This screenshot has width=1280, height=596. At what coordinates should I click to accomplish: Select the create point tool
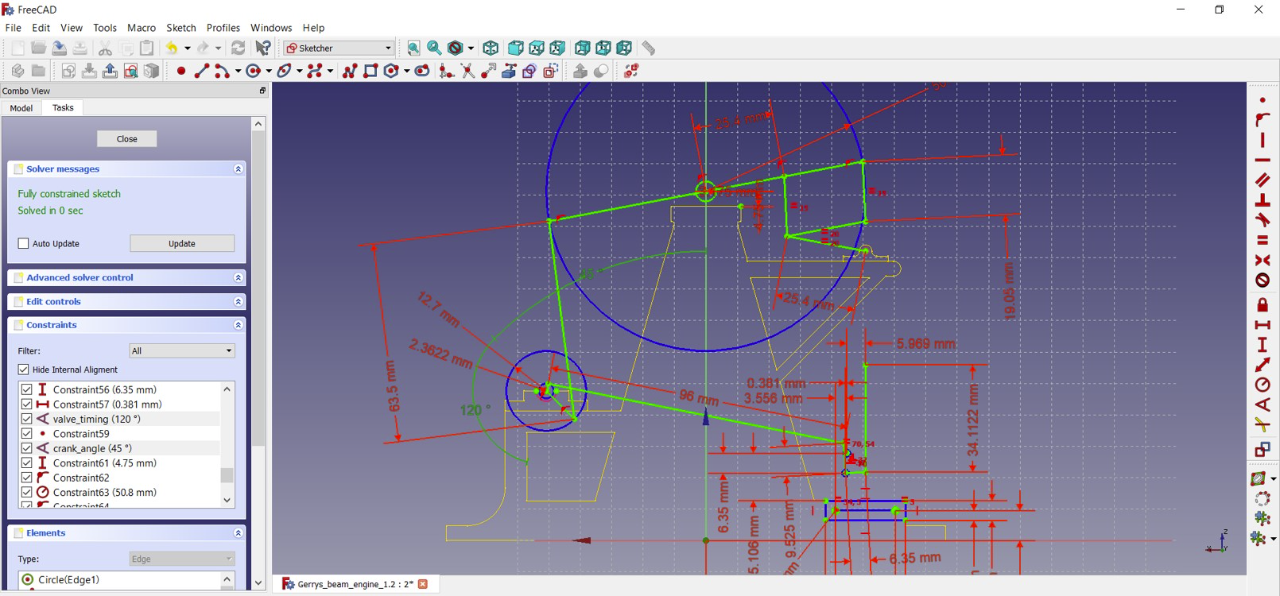click(x=181, y=71)
